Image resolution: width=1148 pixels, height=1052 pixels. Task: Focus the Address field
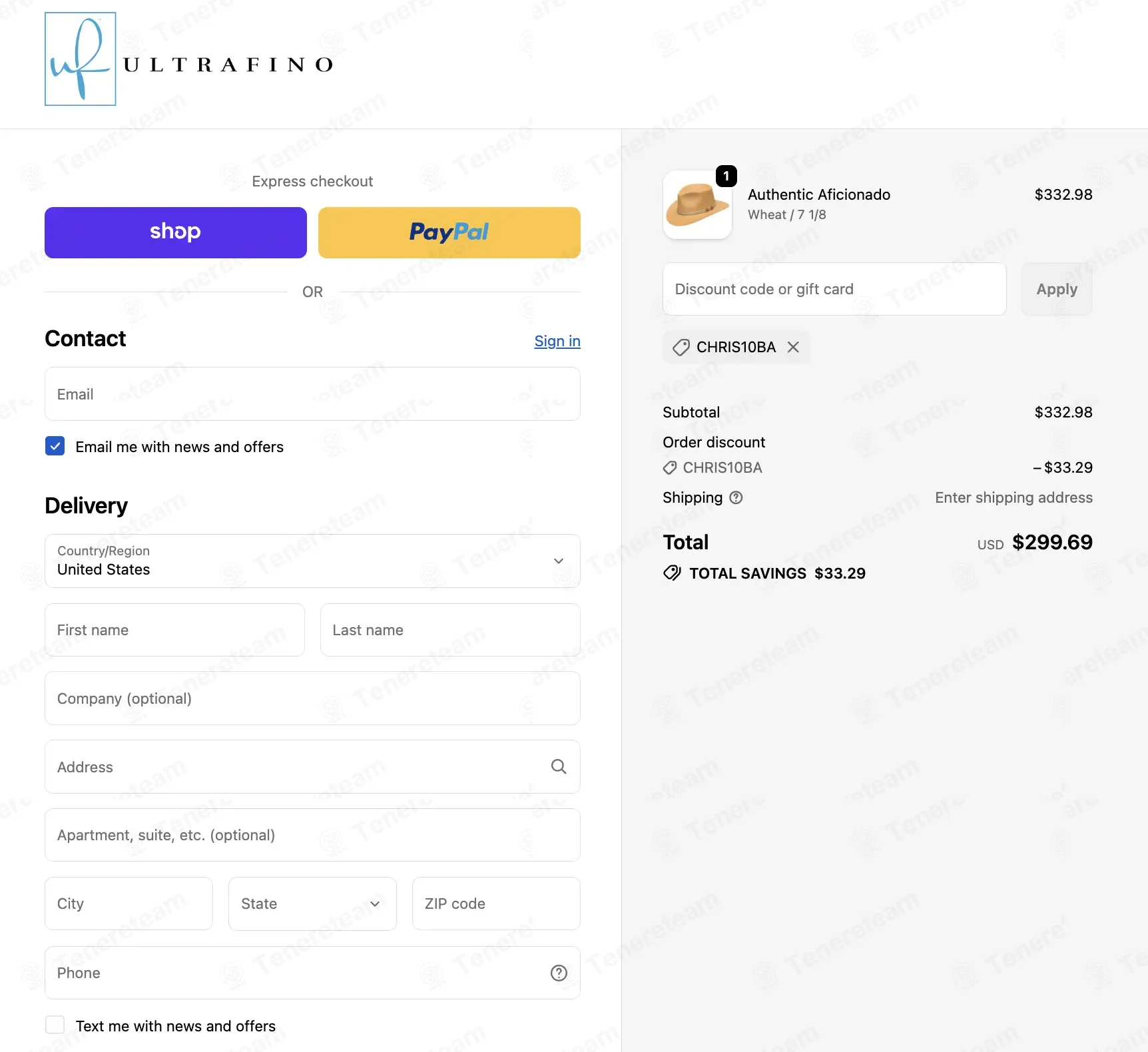[312, 766]
